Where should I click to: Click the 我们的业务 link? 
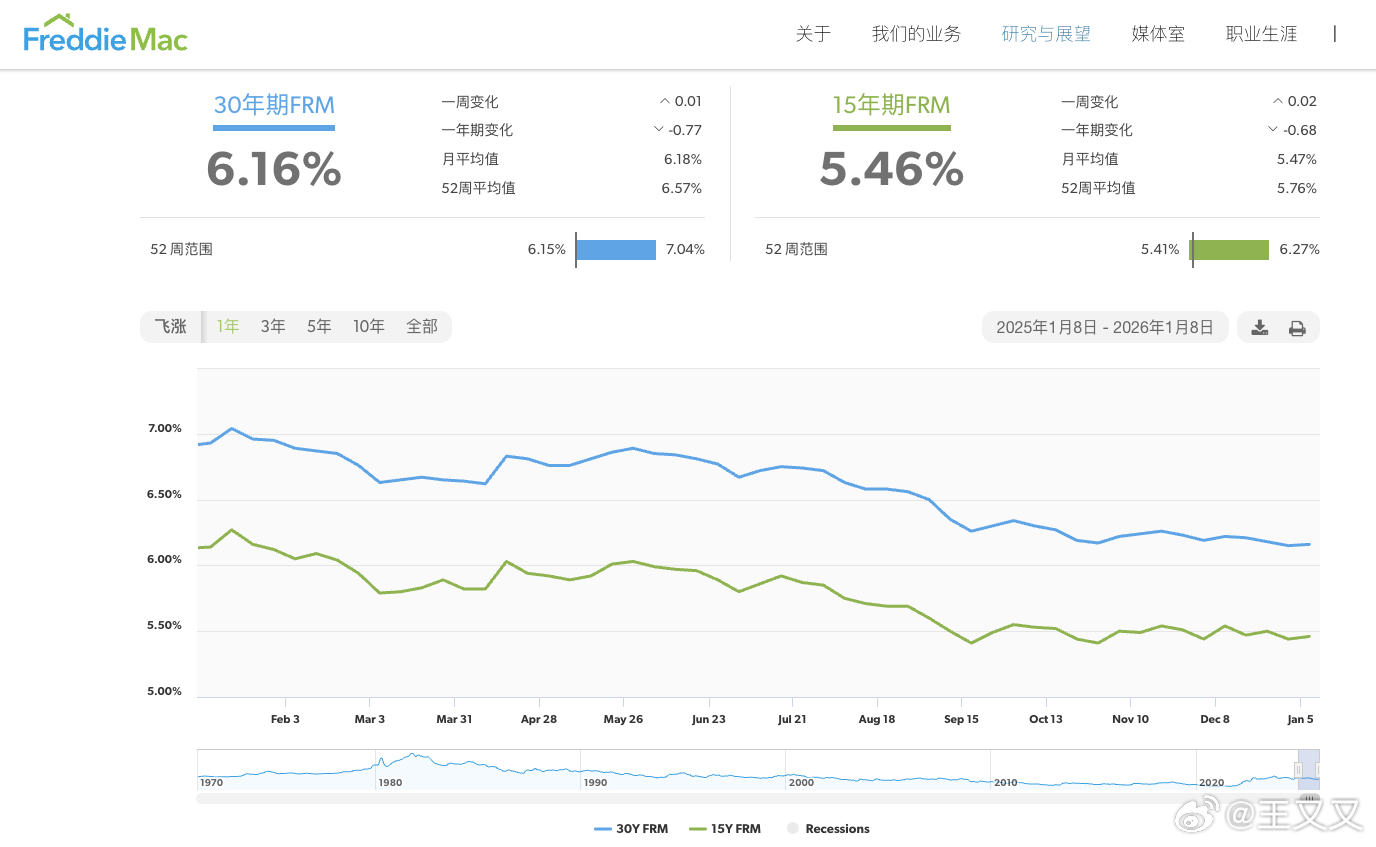[x=915, y=33]
